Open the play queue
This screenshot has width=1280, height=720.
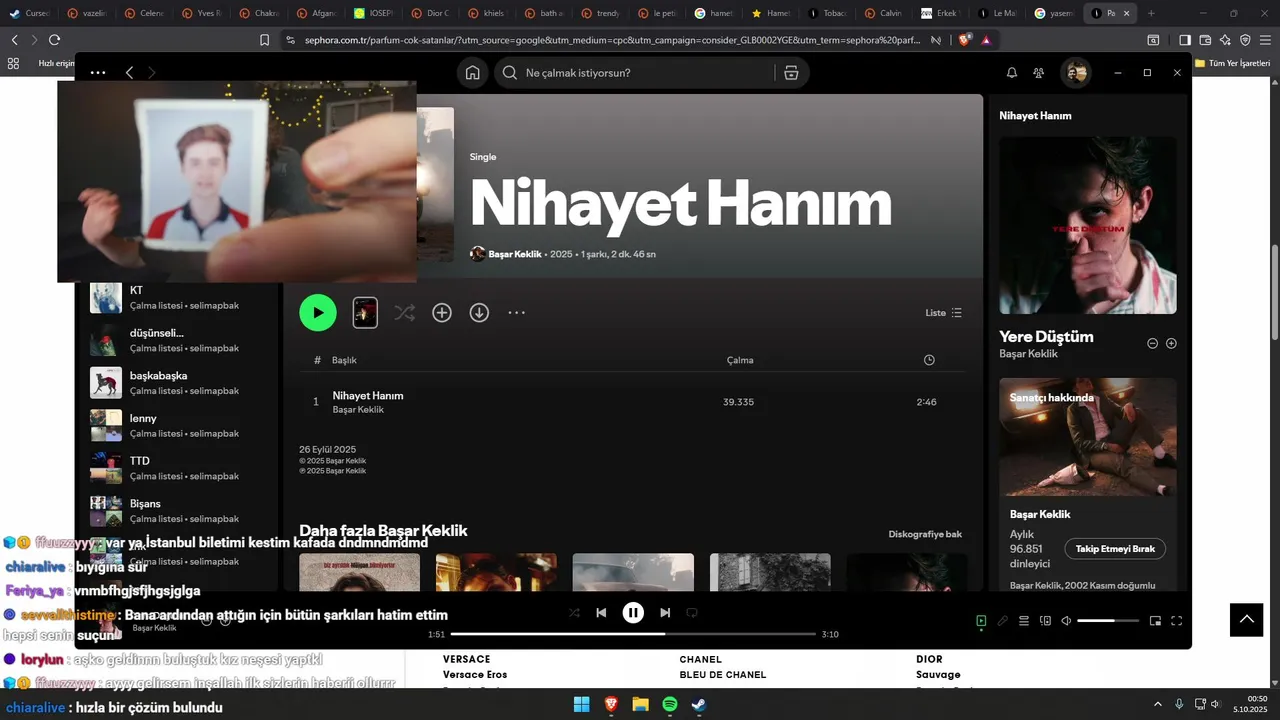(x=1024, y=621)
